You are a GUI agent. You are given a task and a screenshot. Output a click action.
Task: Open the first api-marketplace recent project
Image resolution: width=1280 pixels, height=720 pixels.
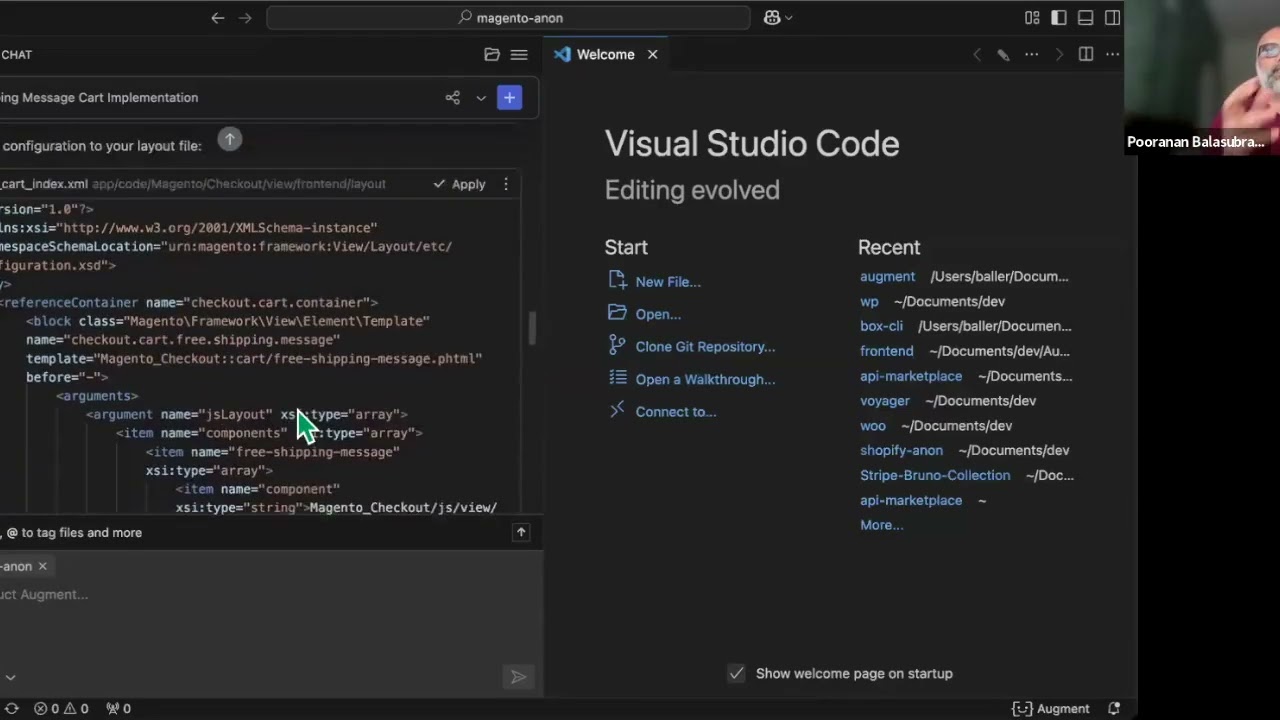(911, 376)
